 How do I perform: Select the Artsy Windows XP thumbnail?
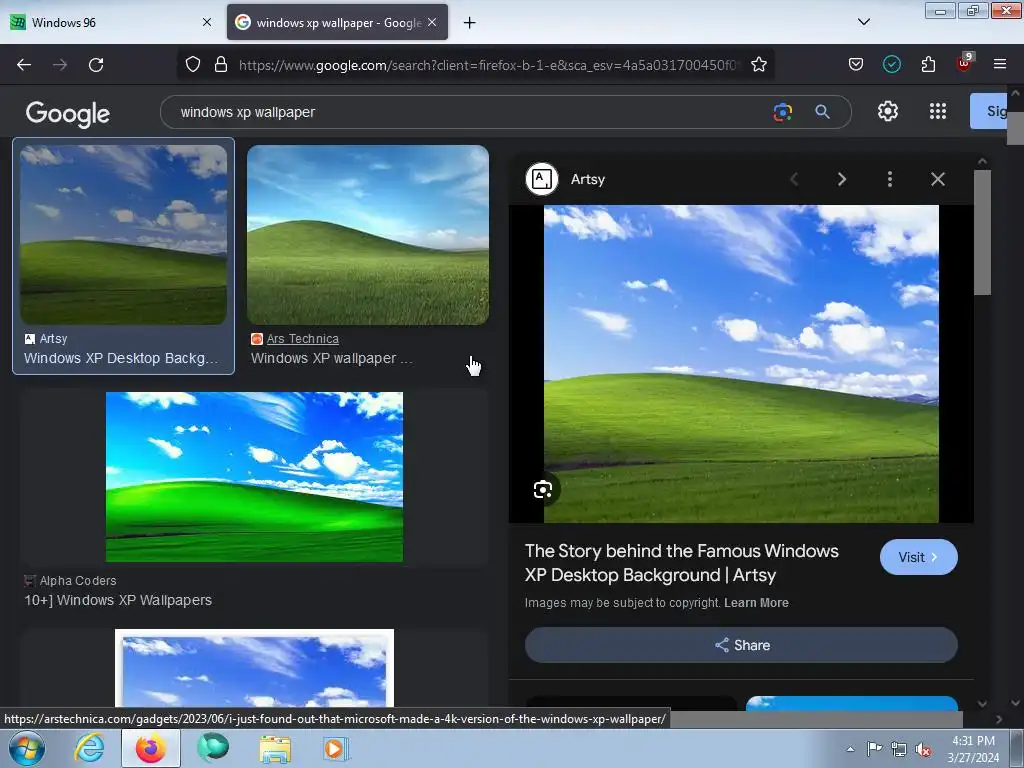(x=123, y=235)
